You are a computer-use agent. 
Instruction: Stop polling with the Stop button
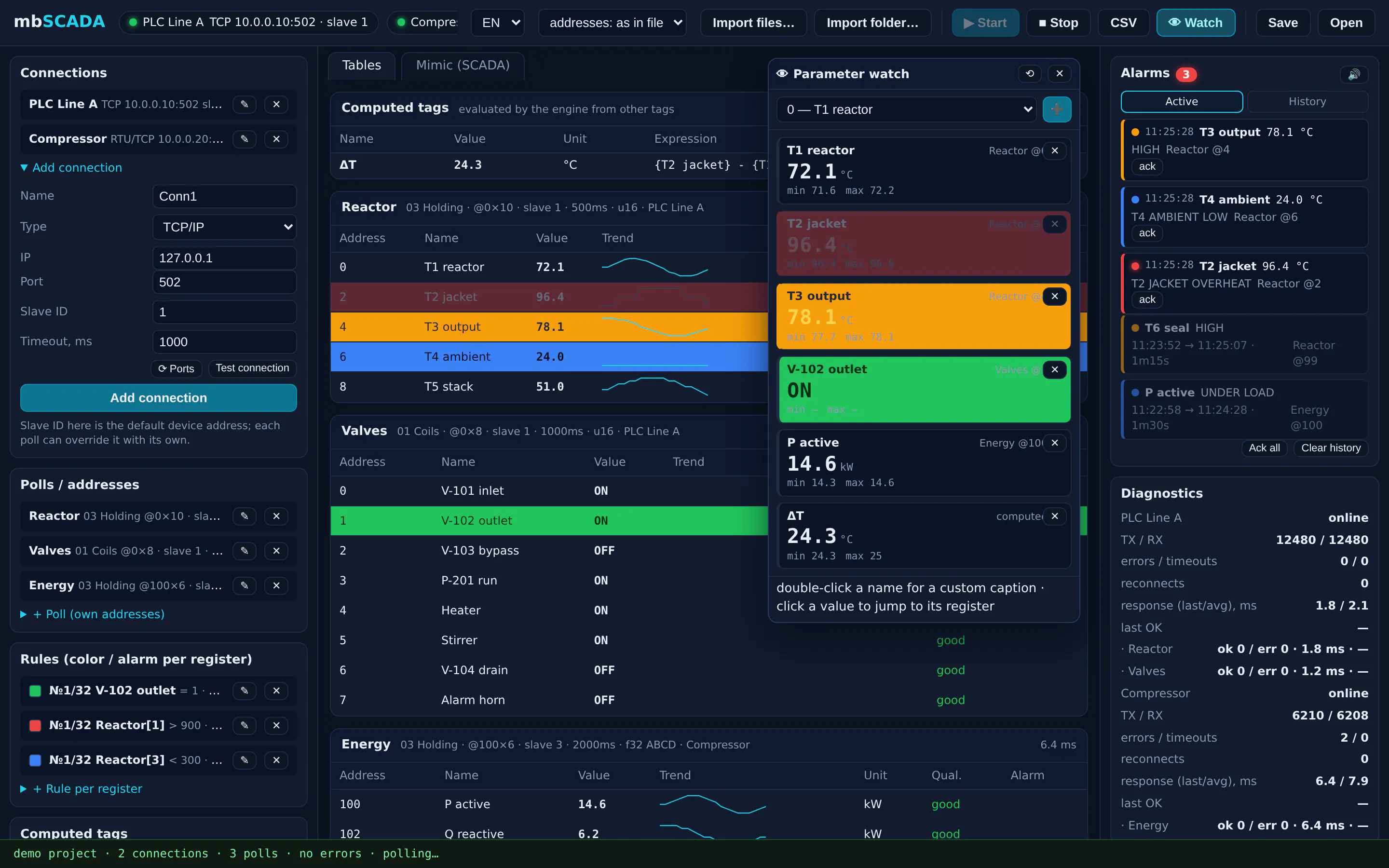(x=1059, y=23)
